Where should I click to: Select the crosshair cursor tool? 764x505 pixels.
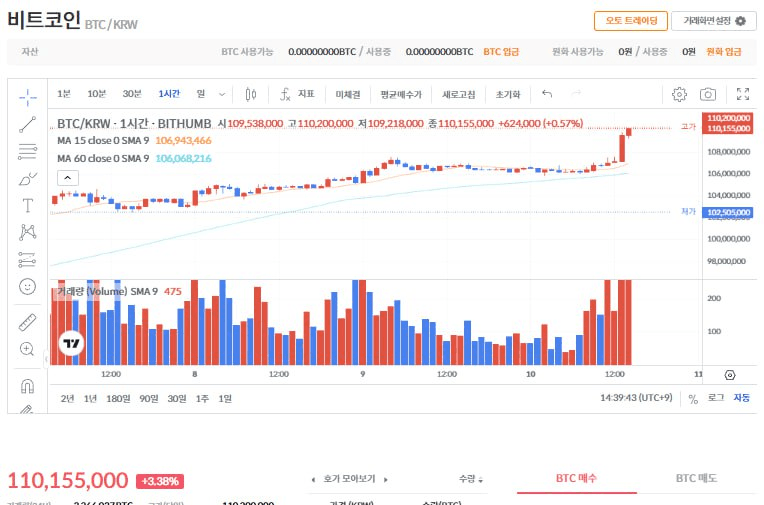point(28,97)
